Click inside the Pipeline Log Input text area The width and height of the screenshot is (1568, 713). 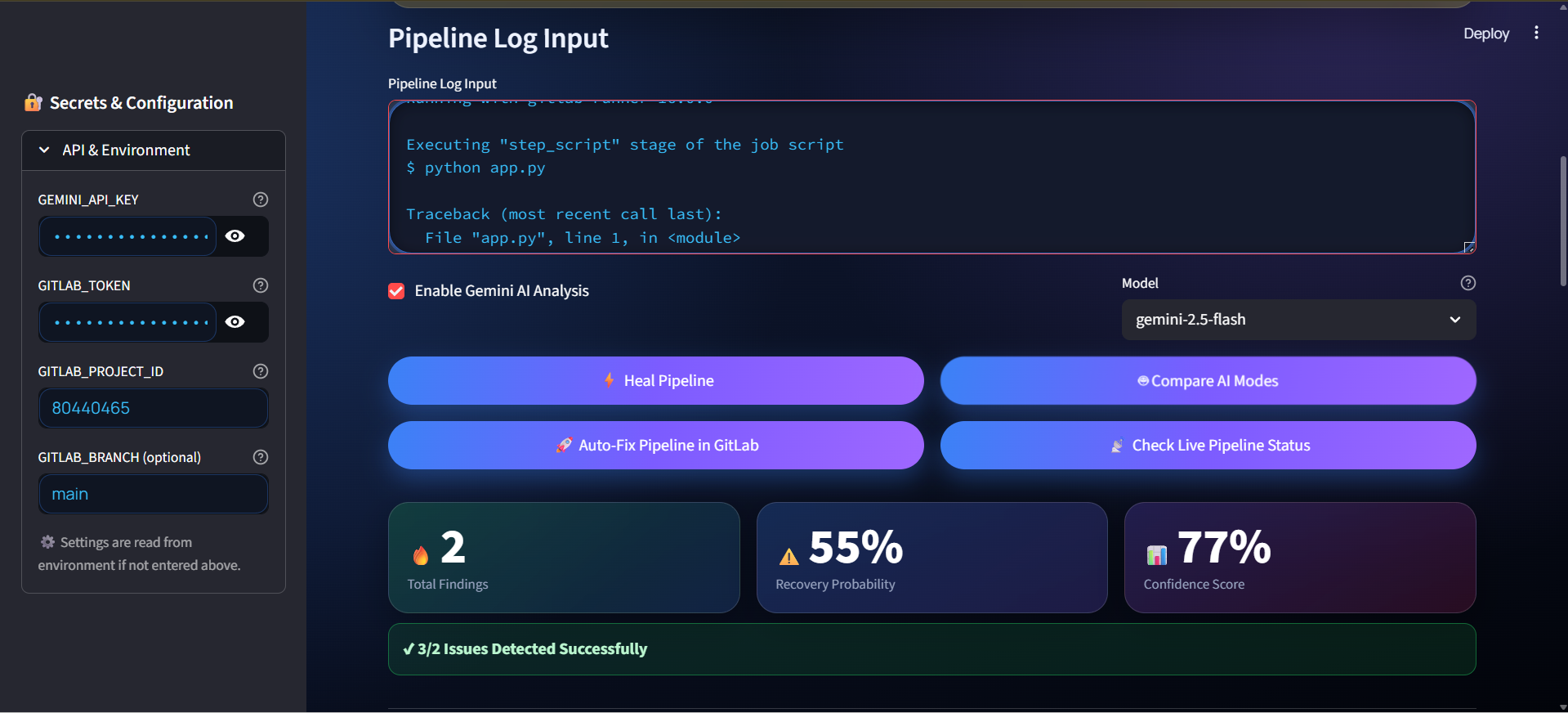[x=931, y=177]
